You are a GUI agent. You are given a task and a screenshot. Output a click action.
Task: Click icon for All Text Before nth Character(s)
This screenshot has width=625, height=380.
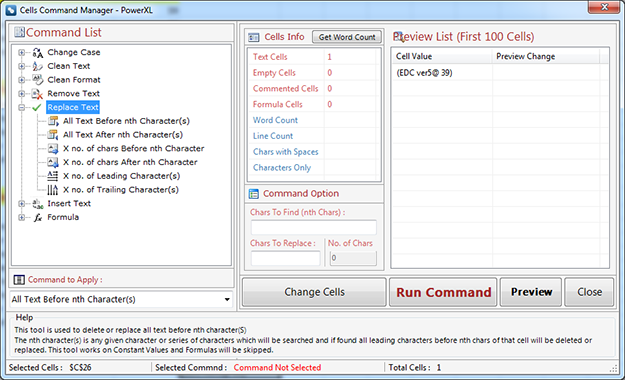[53, 121]
